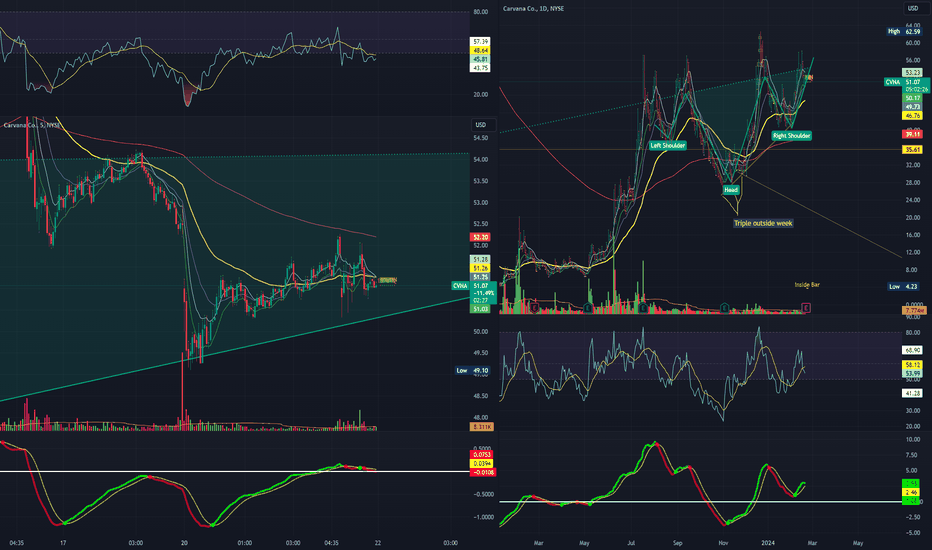This screenshot has height=550, width=932.
Task: Click the High 62.59 price label
Action: (x=904, y=31)
